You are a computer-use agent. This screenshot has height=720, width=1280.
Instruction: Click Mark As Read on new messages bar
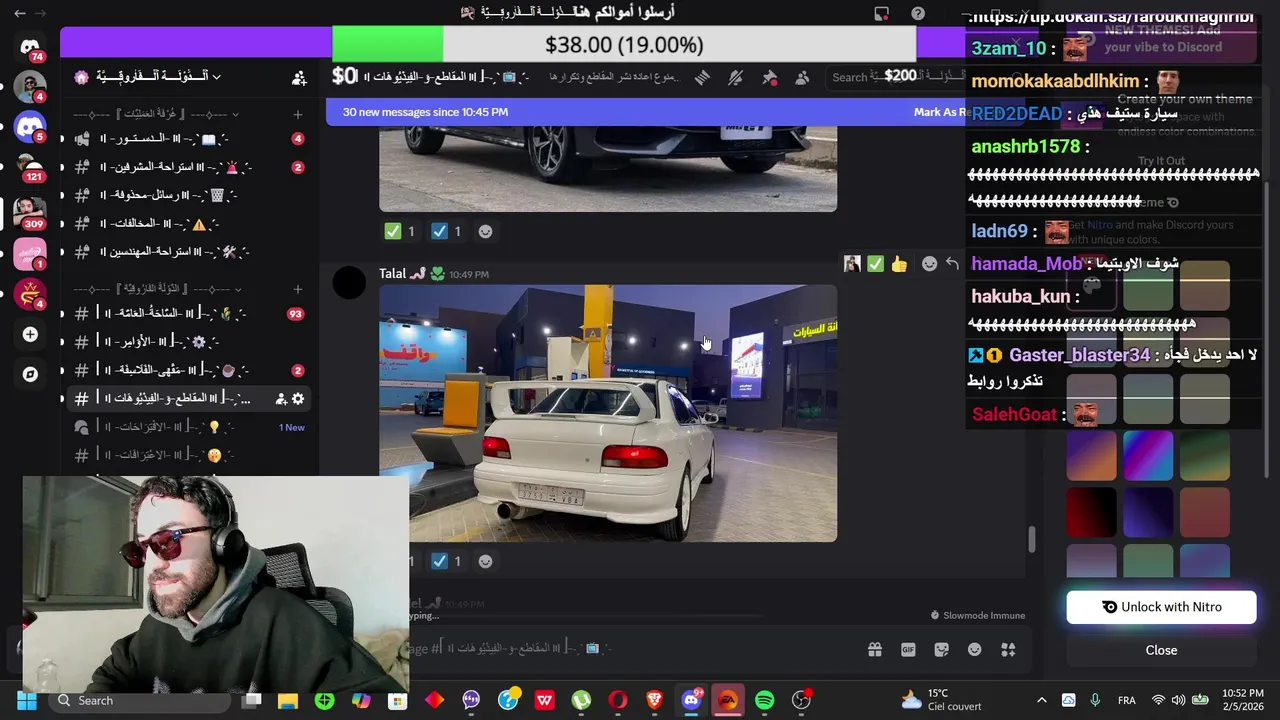938,112
